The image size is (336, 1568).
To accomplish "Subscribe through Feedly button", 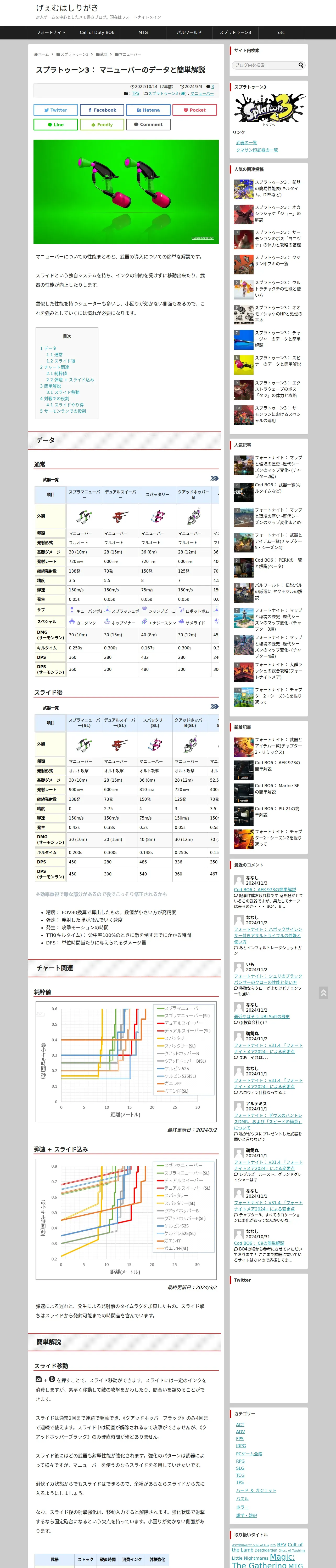I will [102, 124].
